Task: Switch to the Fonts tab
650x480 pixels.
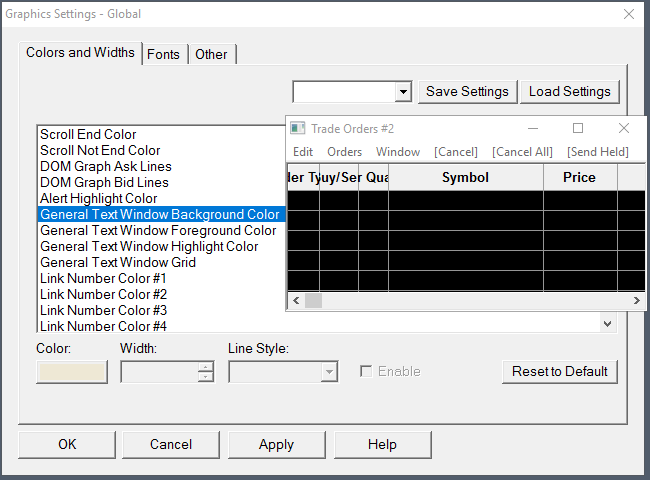Action: tap(163, 54)
